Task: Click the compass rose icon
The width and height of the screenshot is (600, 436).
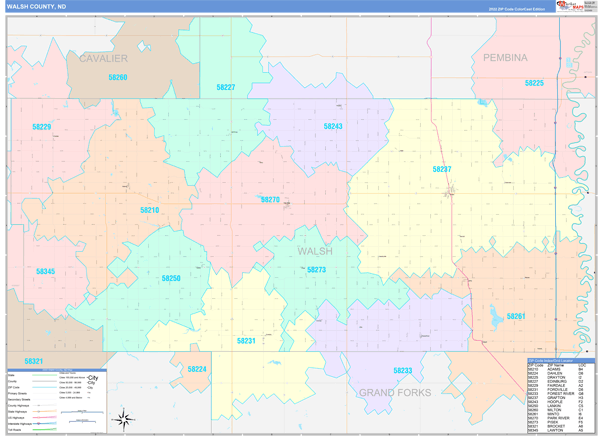Action: [x=122, y=420]
